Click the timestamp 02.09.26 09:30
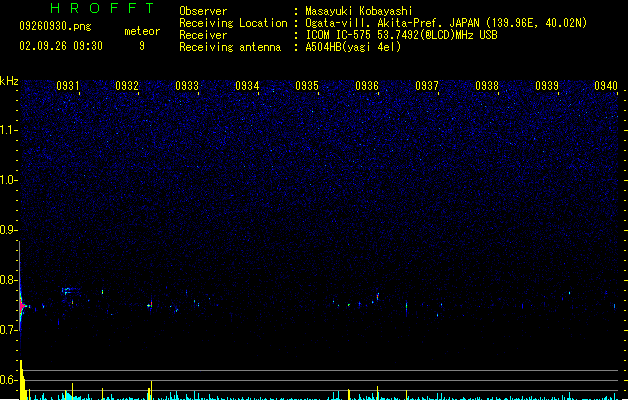This screenshot has height=400, width=629. click(61, 46)
